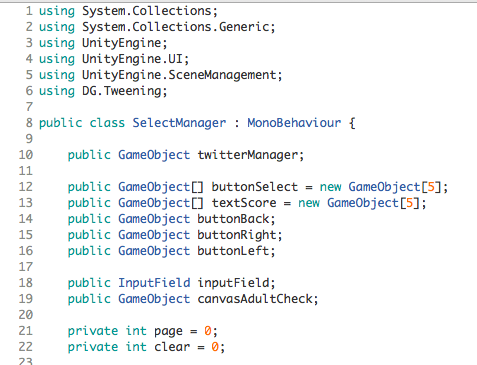The width and height of the screenshot is (477, 365).
Task: Click the orange 5 on line 12
Action: 431,187
